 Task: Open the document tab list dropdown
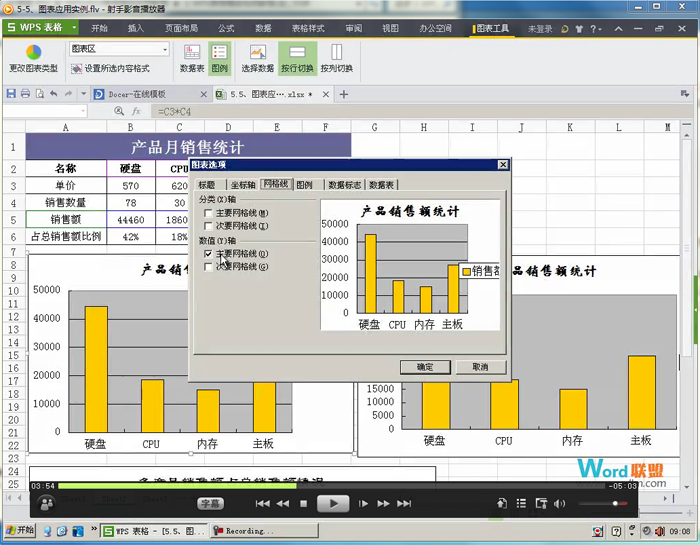click(x=684, y=94)
